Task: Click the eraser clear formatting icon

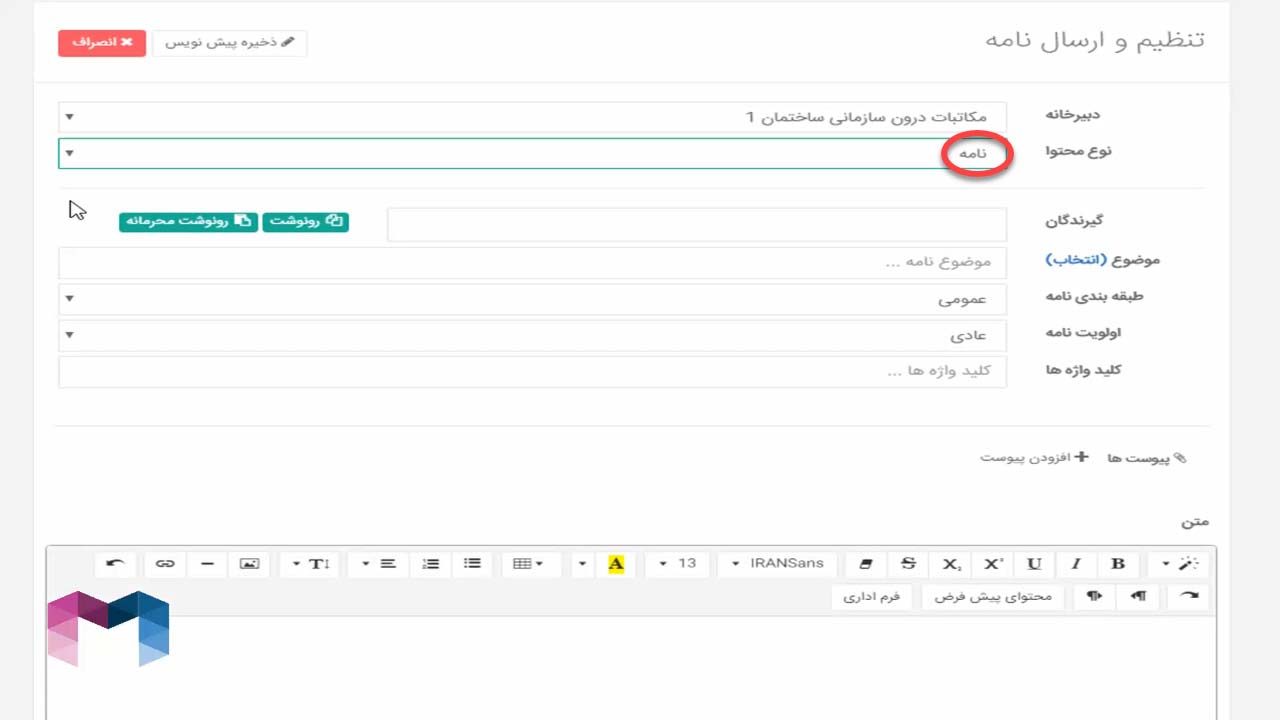Action: pos(866,564)
